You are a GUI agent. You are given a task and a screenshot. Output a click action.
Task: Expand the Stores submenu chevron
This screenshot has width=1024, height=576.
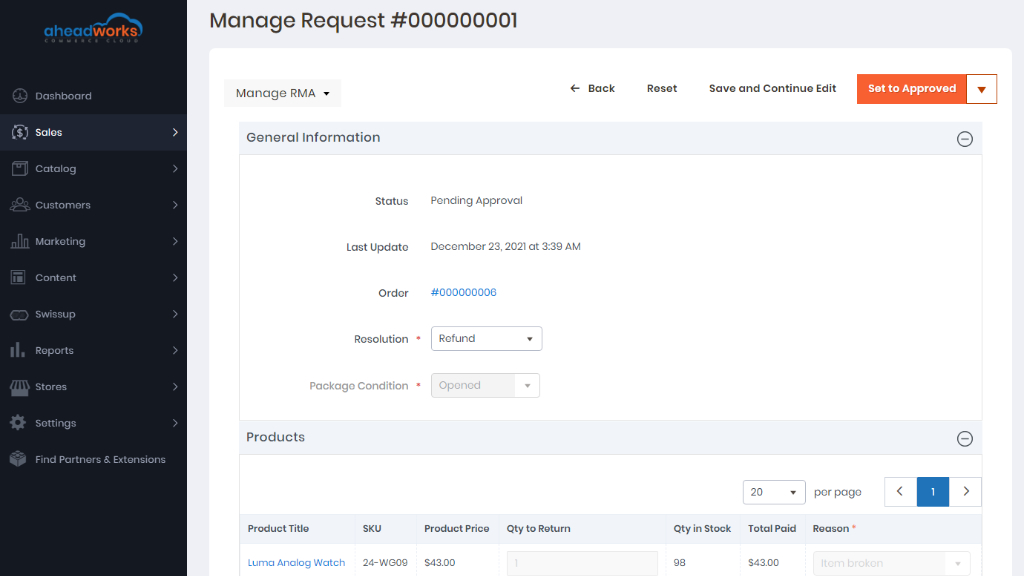tap(175, 387)
